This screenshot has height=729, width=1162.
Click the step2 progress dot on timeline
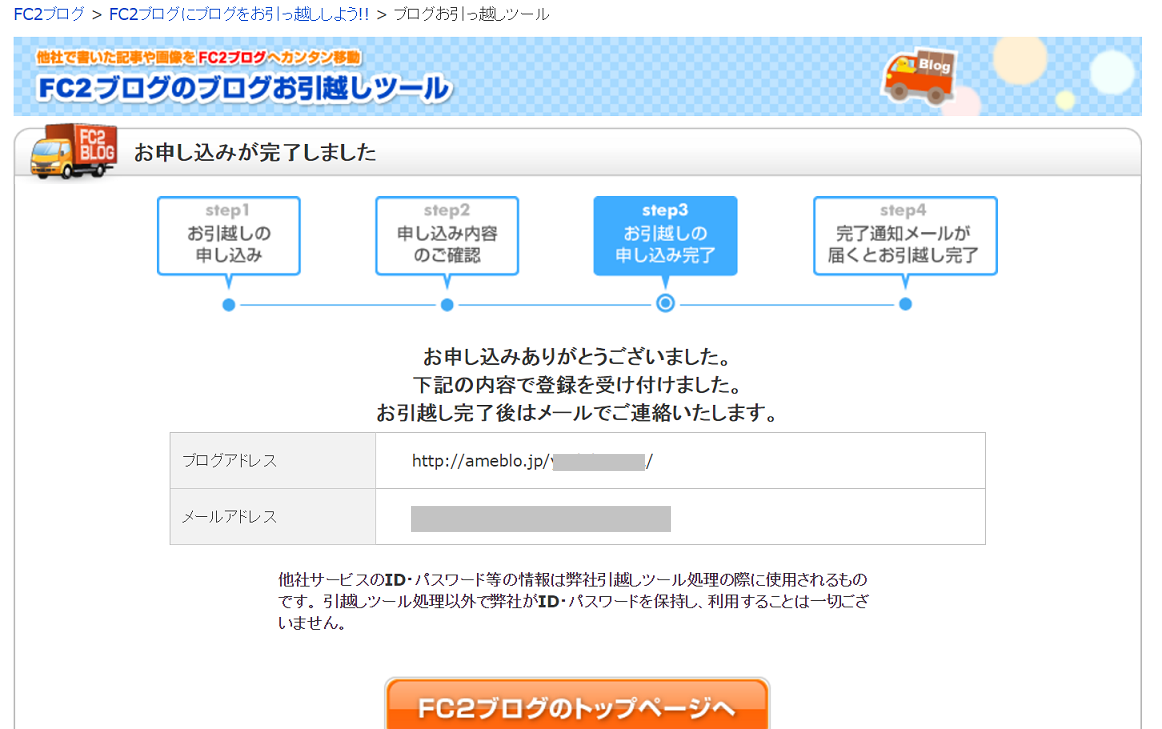[447, 304]
